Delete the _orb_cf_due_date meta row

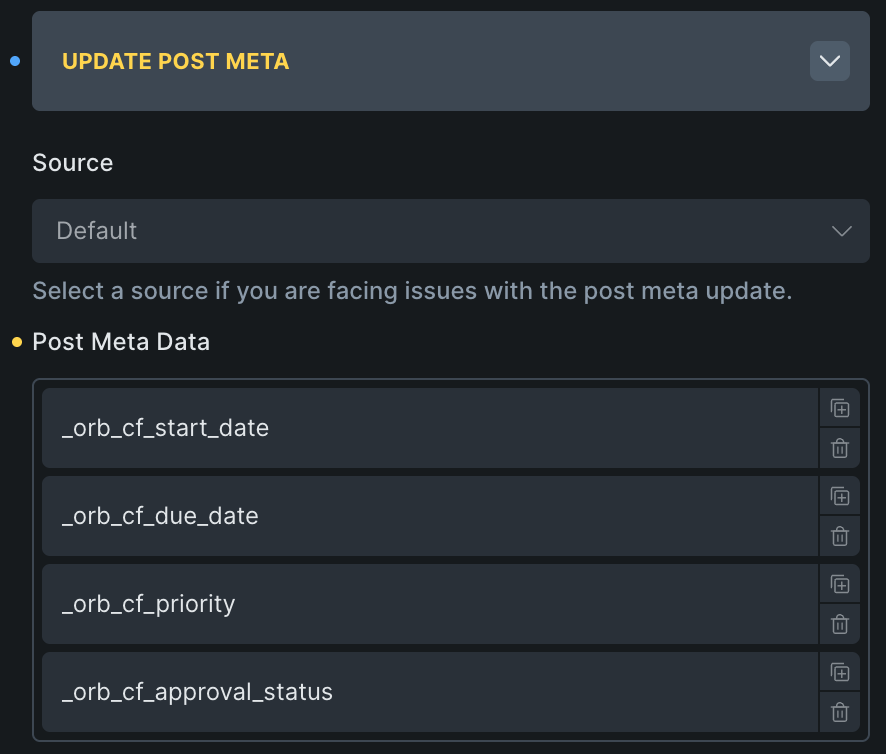[x=840, y=537]
